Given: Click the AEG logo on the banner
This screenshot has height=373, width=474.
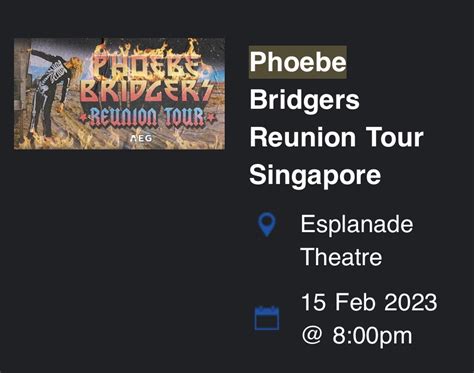Looking at the screenshot, I should tap(141, 138).
